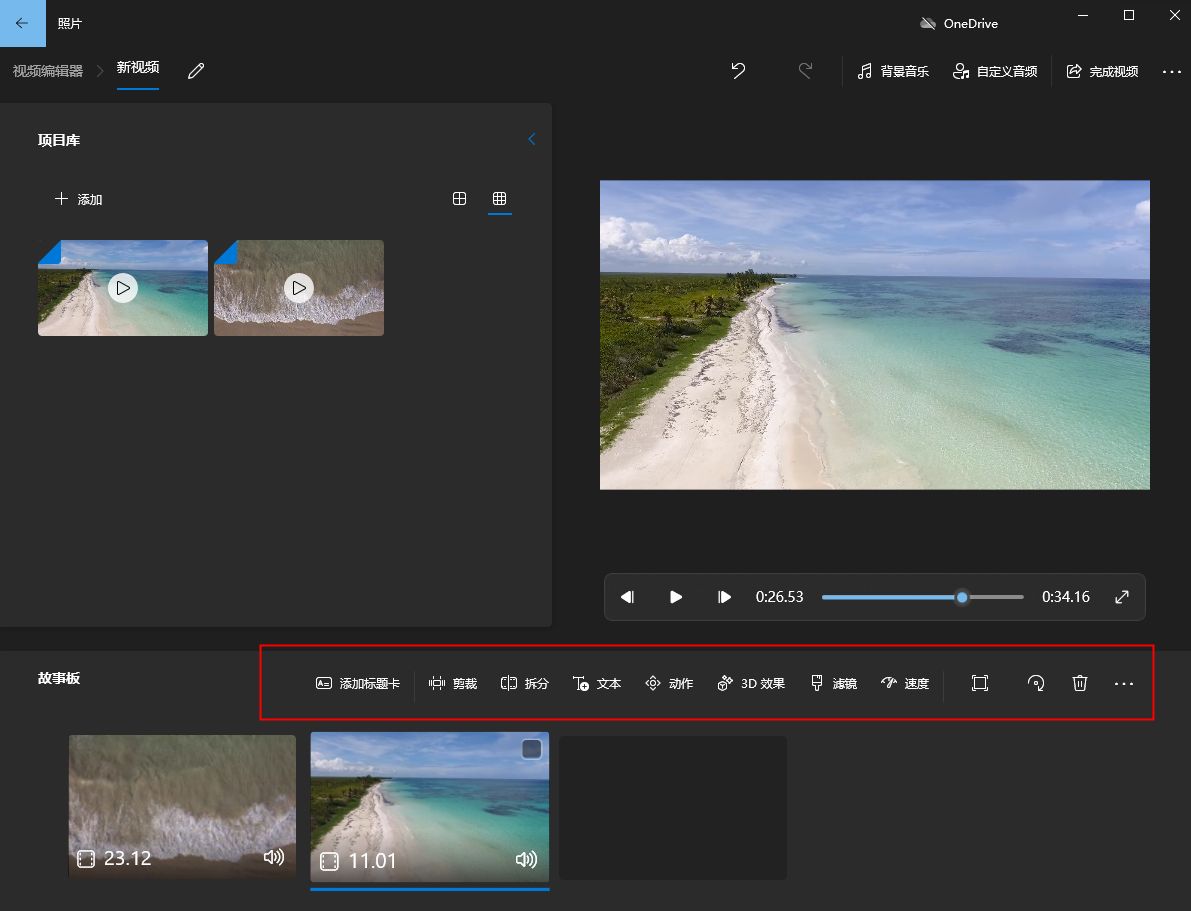
Task: Delete selected clip with trash icon
Action: [x=1080, y=683]
